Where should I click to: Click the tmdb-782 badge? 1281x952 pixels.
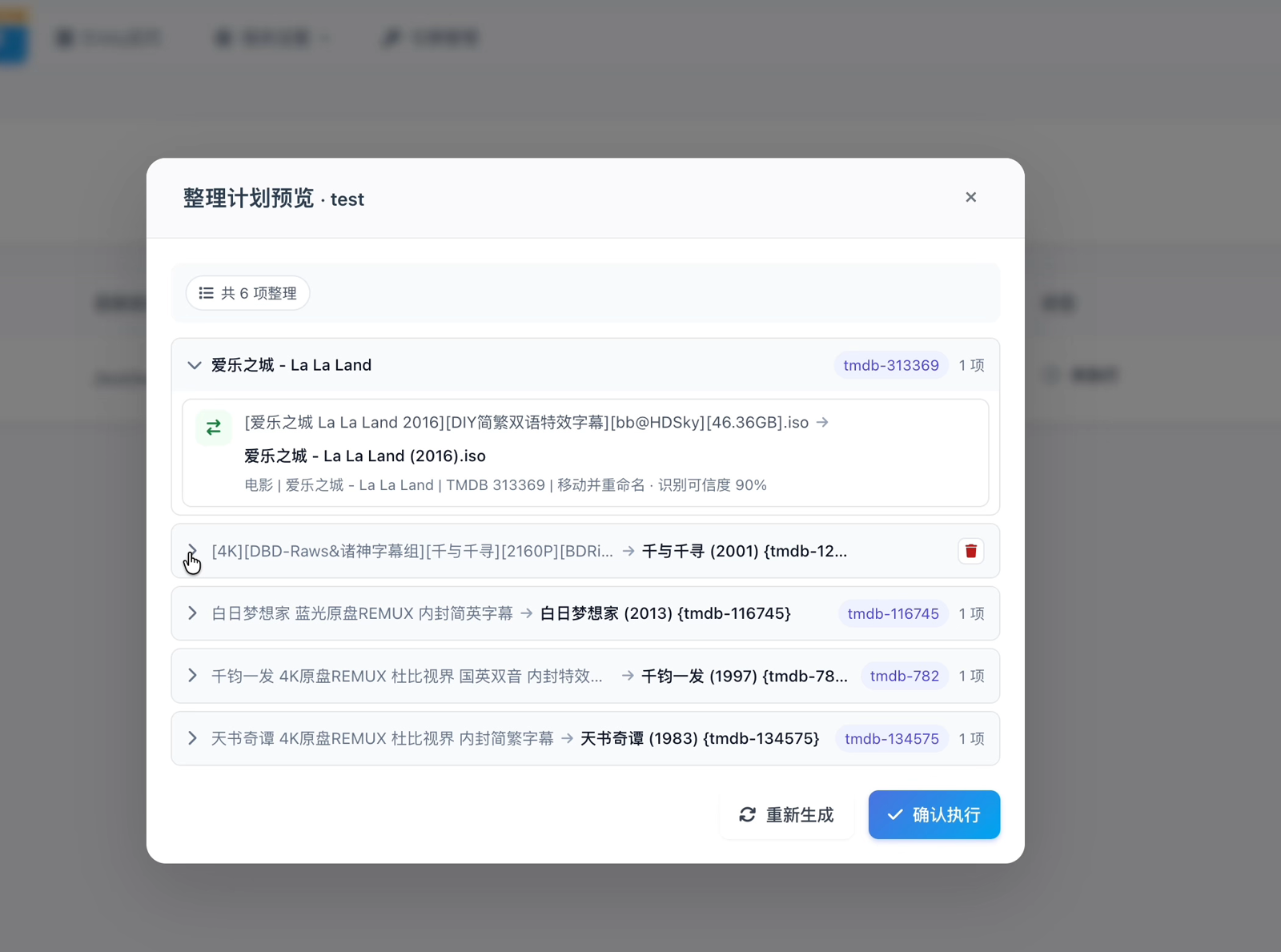pos(904,676)
